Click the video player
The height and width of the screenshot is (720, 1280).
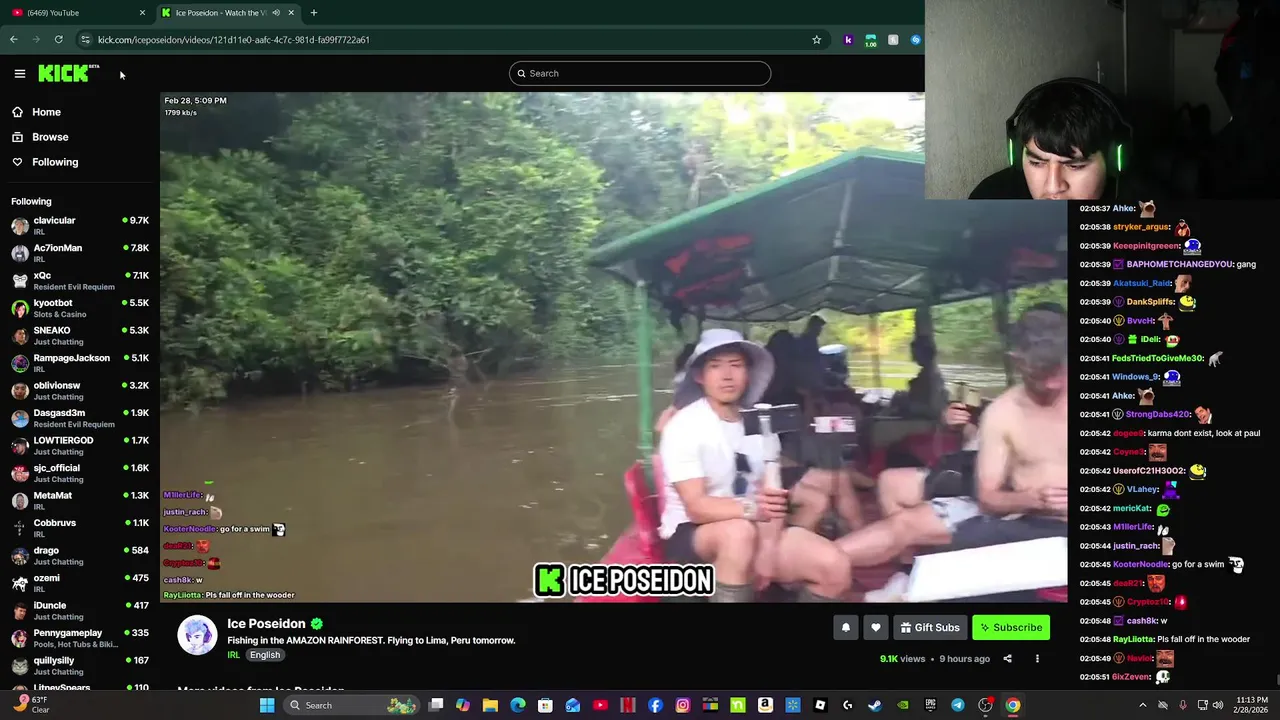[x=614, y=348]
